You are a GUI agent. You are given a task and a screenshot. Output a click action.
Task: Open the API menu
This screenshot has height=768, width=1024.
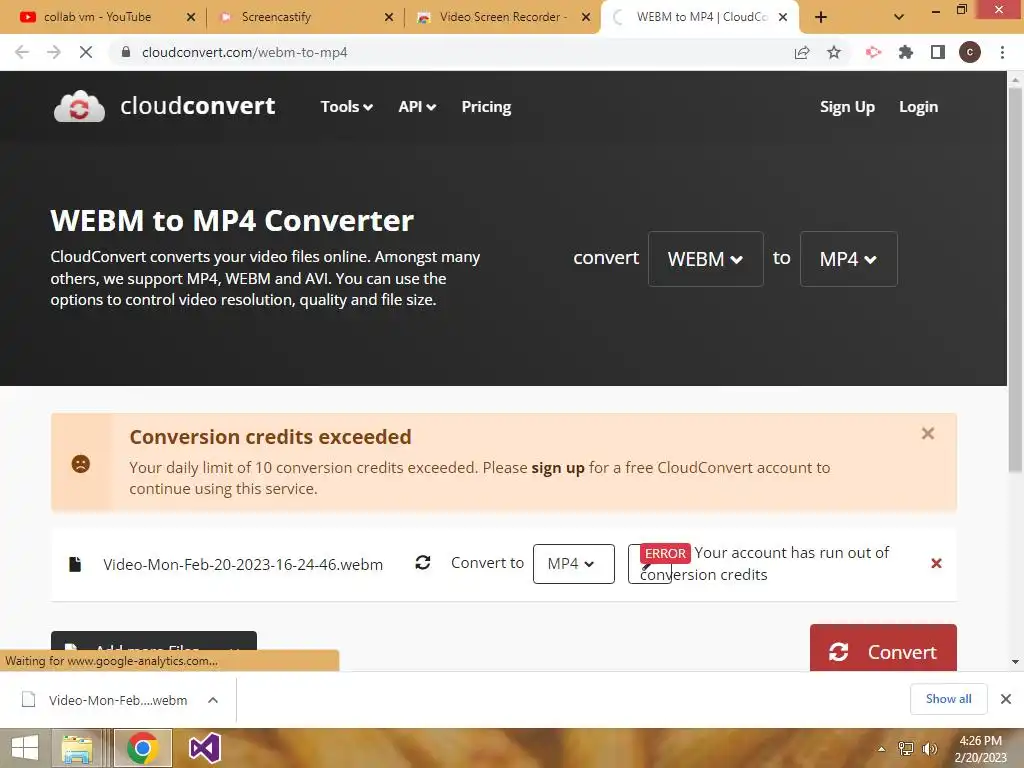pos(417,106)
